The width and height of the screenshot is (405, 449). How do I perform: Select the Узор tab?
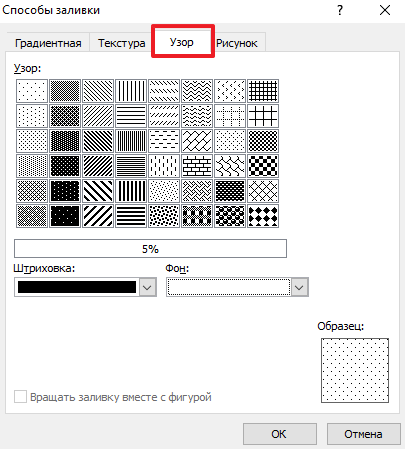coord(182,42)
